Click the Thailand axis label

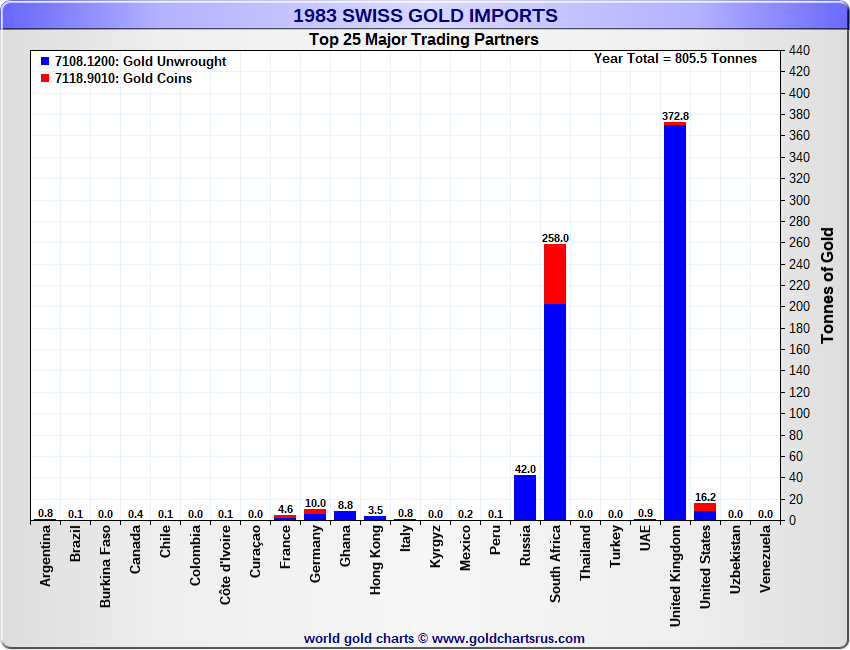click(x=585, y=553)
